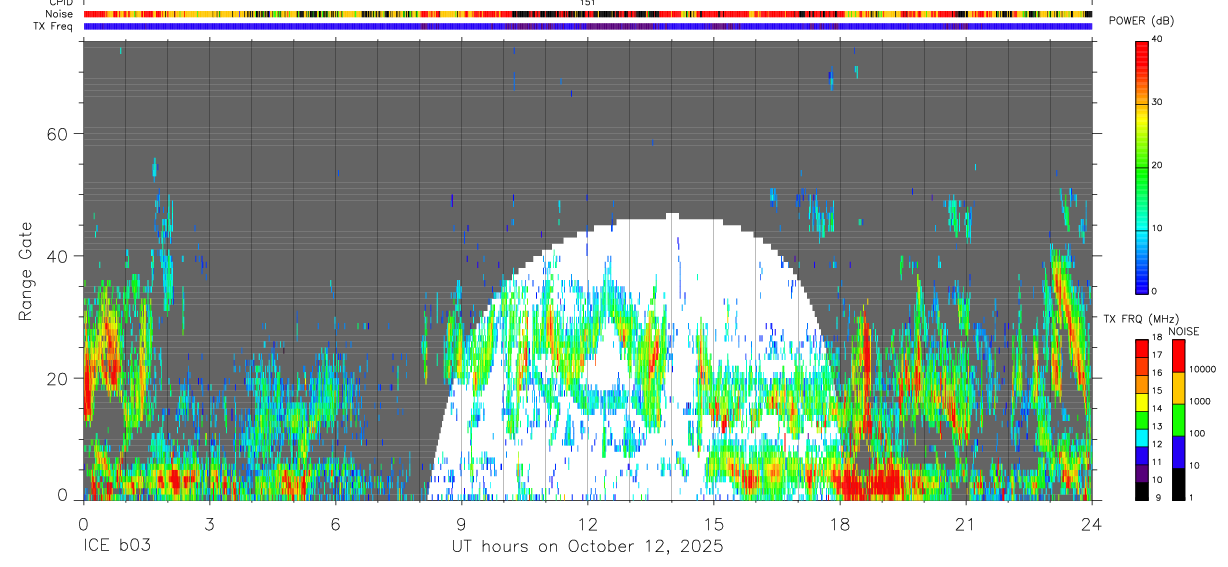Click the TX Freq row label at top
The height and width of the screenshot is (567, 1228).
[x=54, y=26]
